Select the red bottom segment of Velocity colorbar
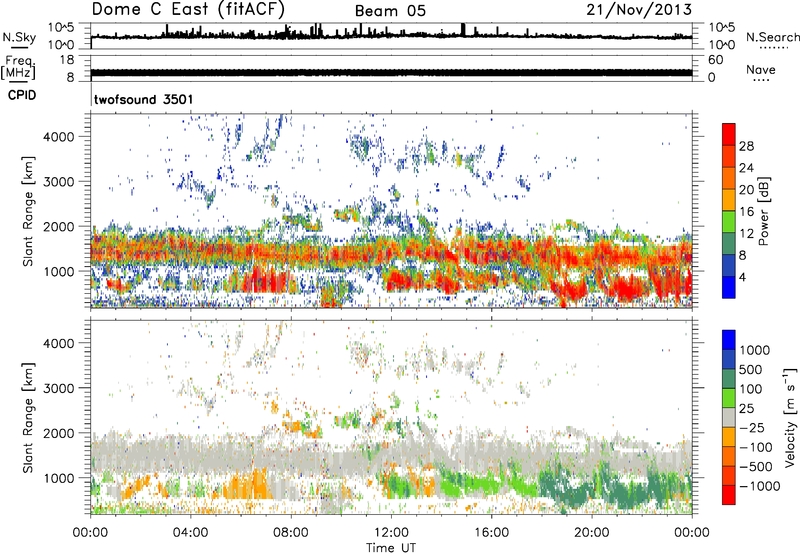This screenshot has width=800, height=554. click(729, 495)
